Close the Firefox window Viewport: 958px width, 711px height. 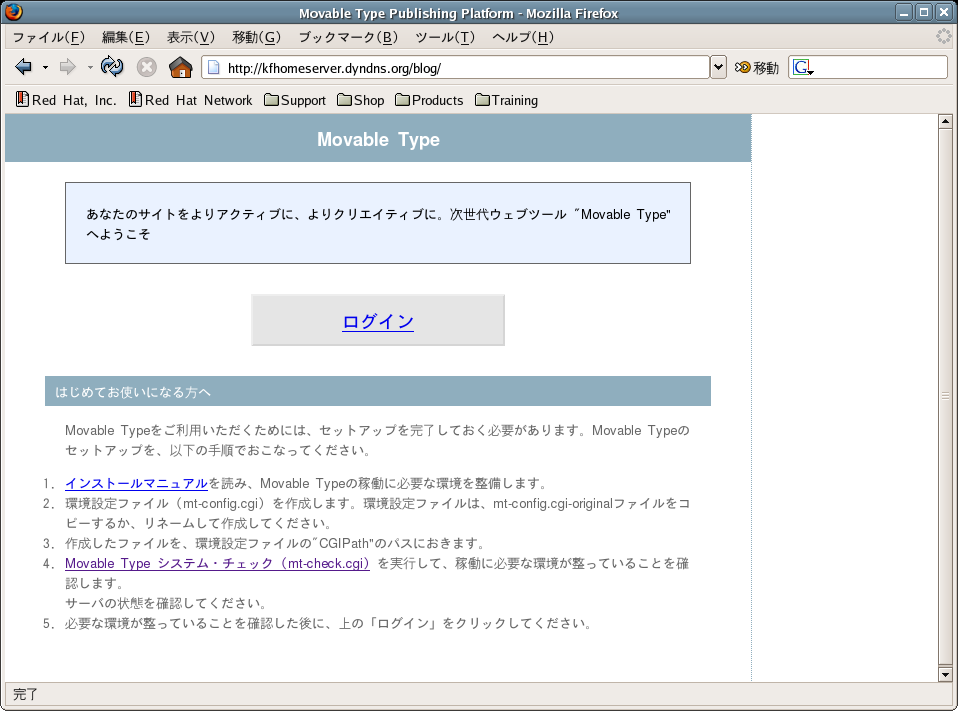944,12
